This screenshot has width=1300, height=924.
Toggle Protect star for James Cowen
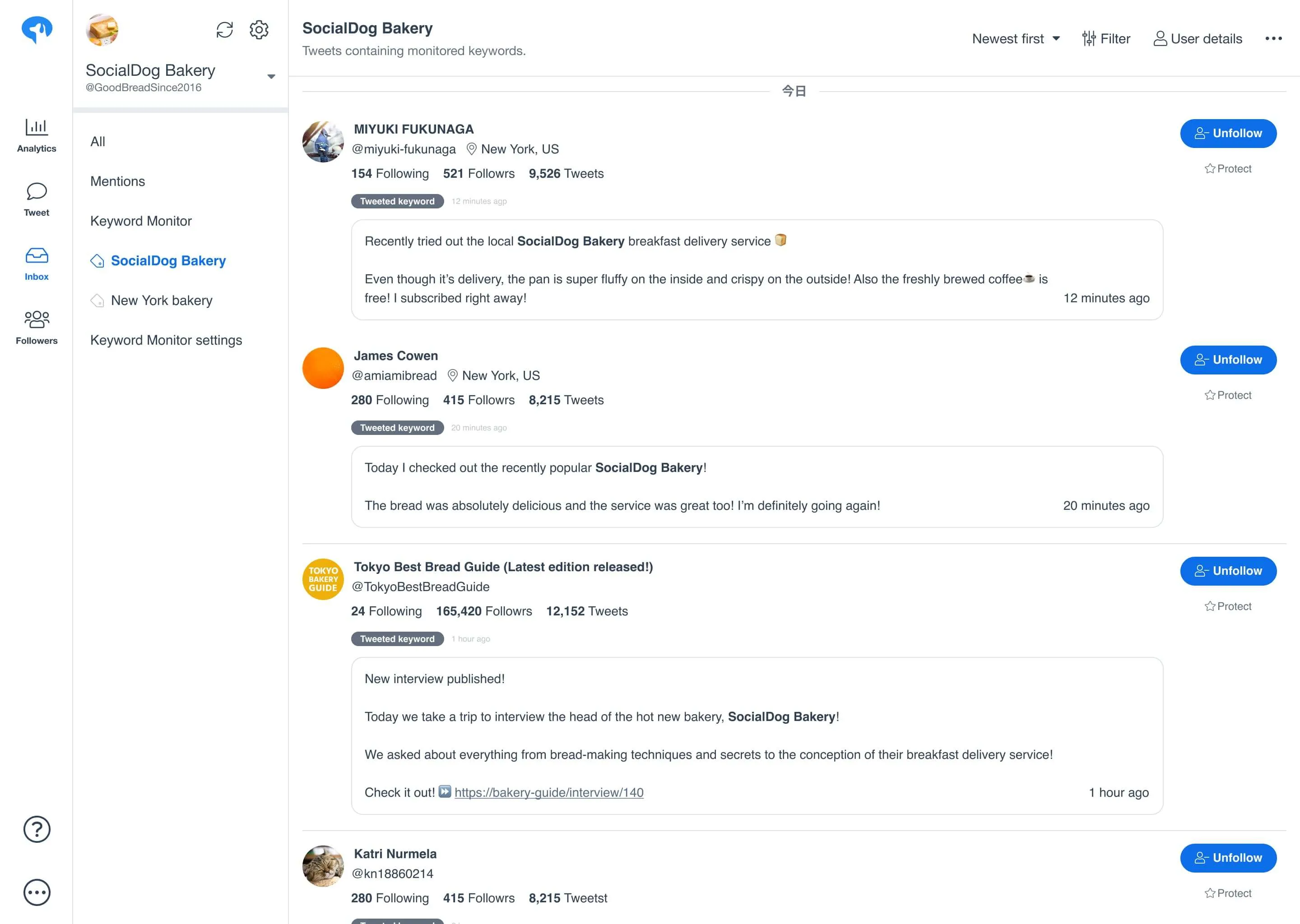pos(1228,395)
